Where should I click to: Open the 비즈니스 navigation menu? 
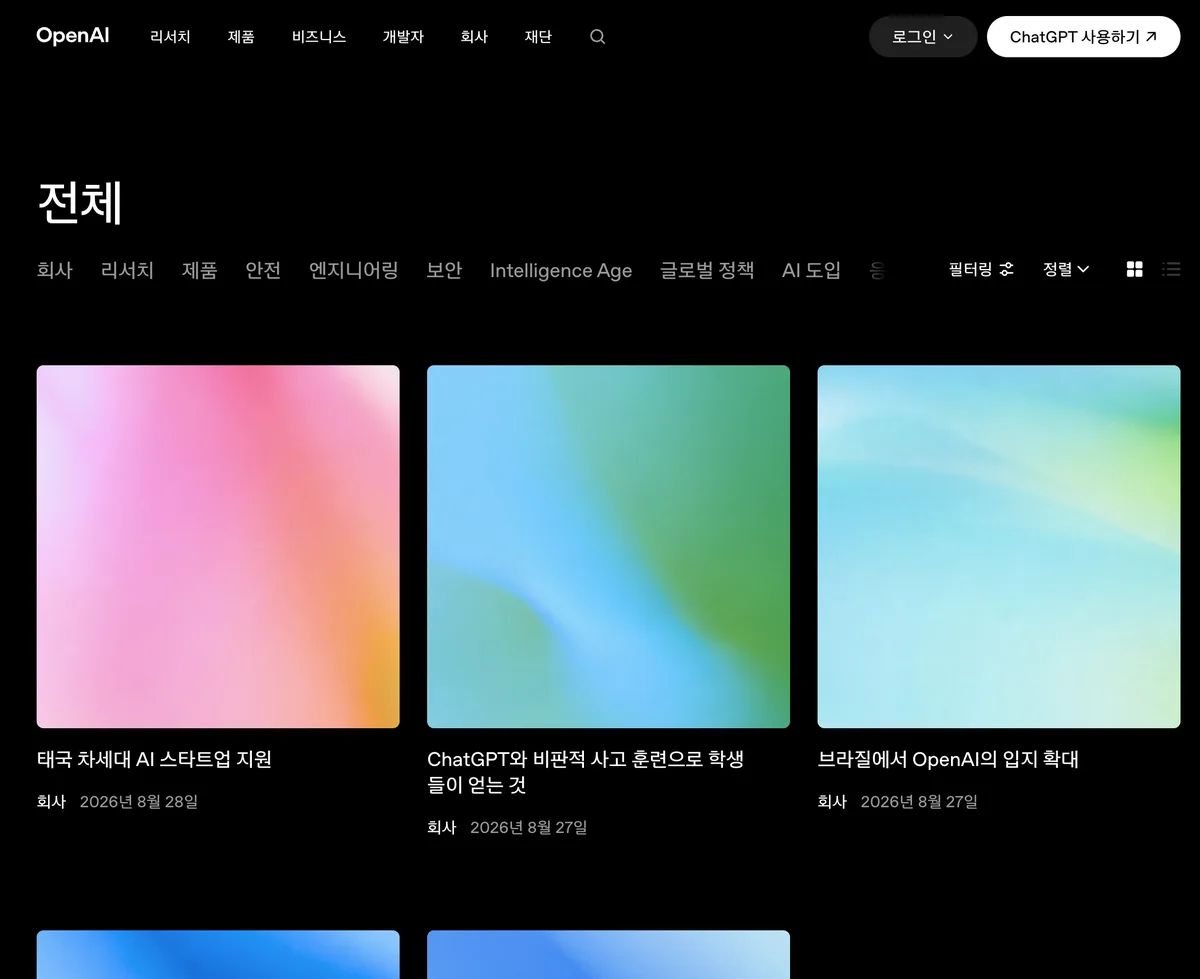tap(319, 37)
